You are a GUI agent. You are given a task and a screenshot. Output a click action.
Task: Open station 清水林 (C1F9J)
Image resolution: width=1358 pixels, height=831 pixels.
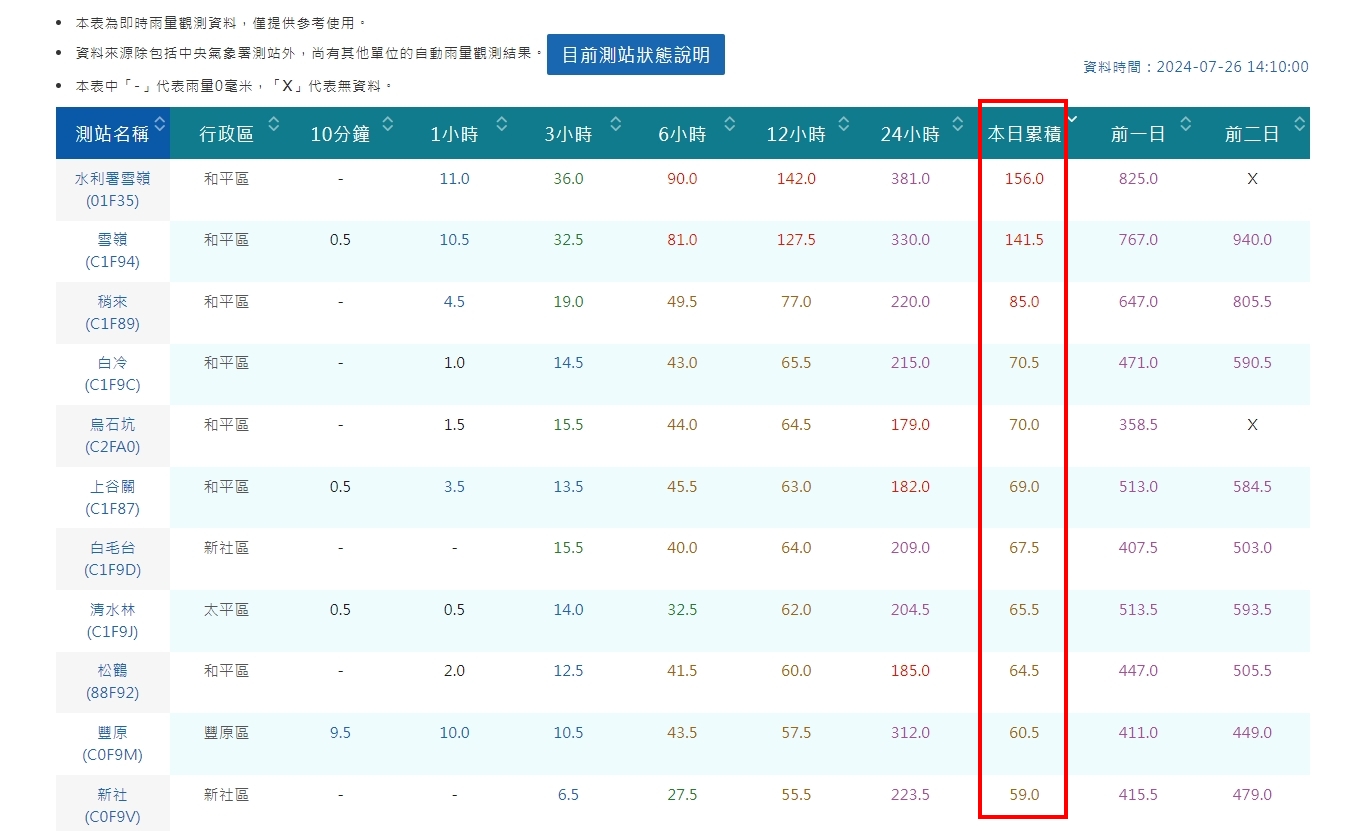[x=112, y=621]
